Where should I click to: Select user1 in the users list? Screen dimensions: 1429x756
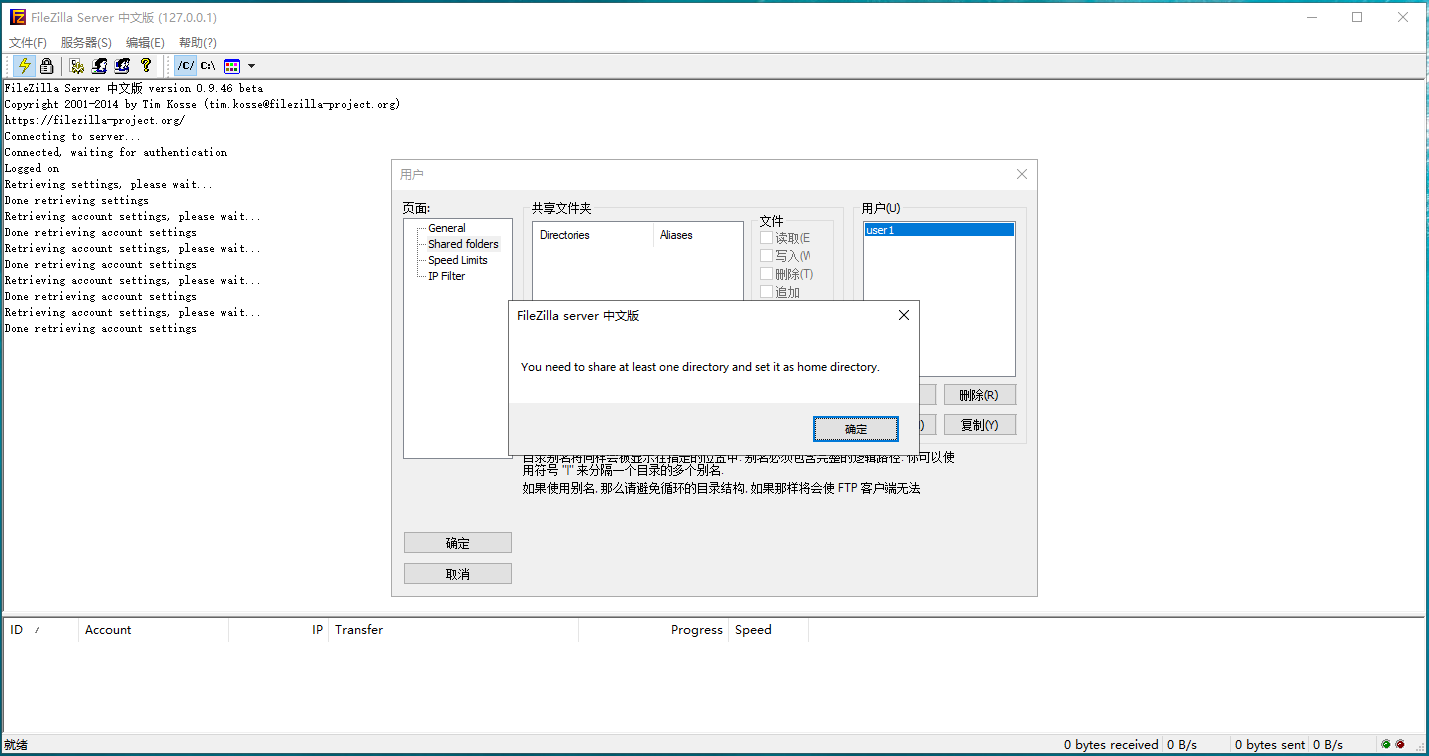click(939, 230)
